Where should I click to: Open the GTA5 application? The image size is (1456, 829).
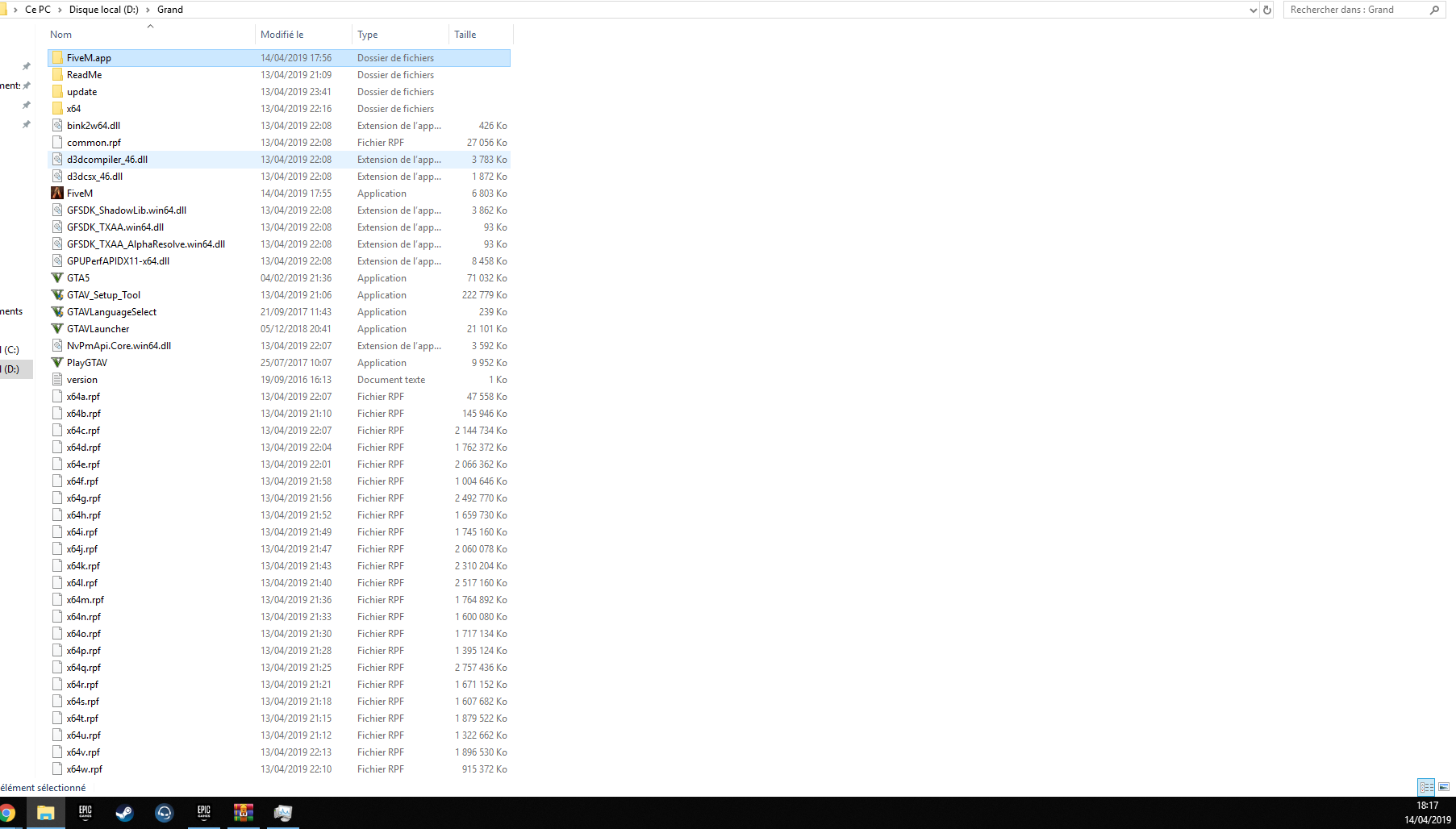tap(77, 277)
